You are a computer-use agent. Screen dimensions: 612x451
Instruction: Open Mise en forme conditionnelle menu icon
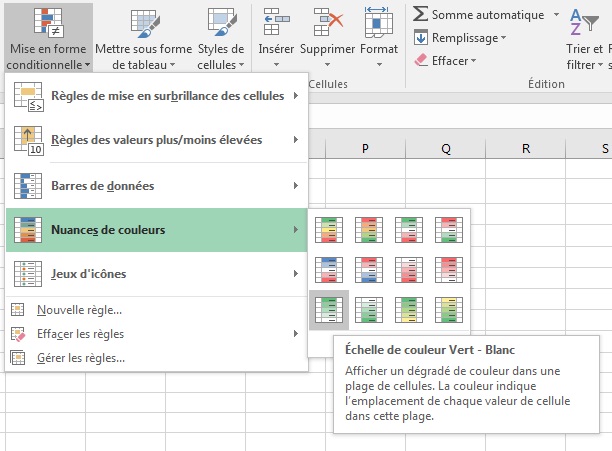48,23
